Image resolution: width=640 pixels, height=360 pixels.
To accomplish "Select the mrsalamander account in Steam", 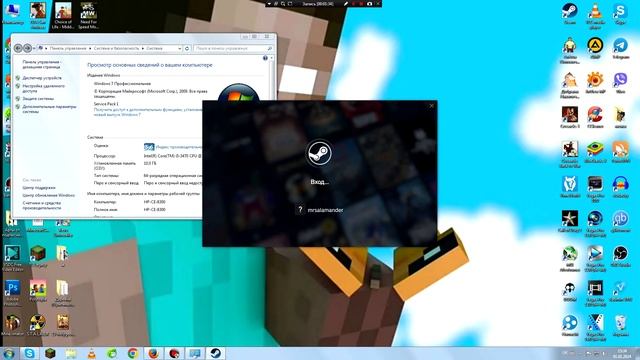I will point(319,210).
